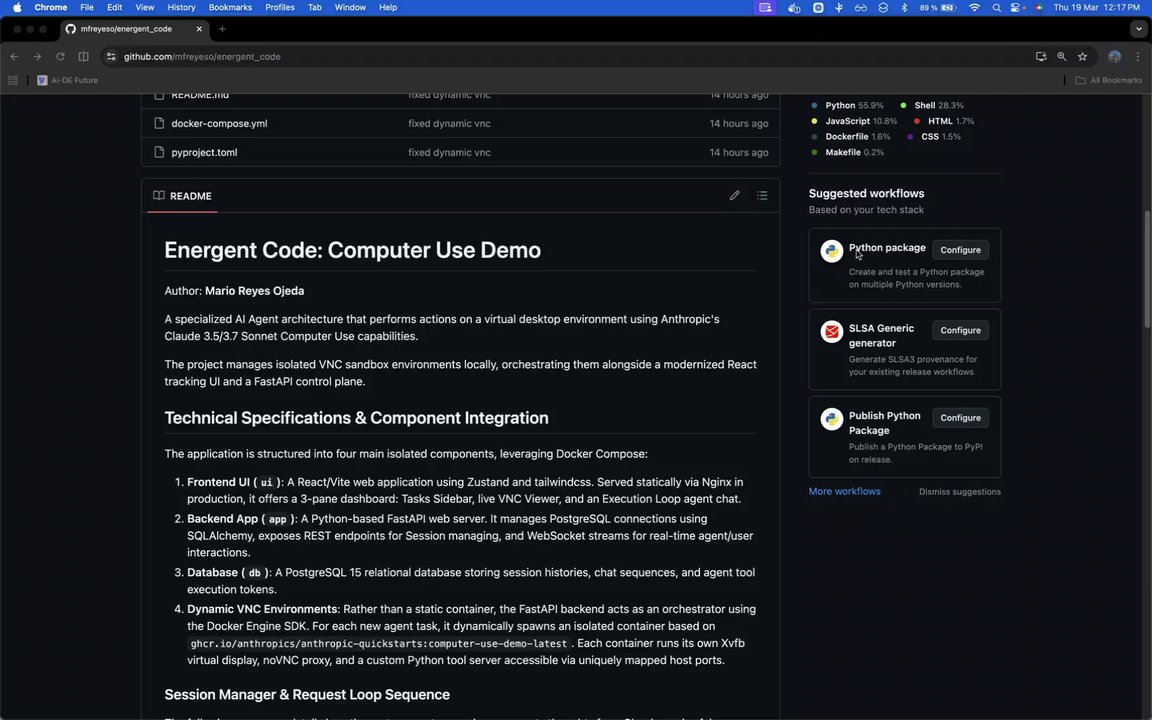Click the JavaScript 10.8% language entry

coord(854,121)
